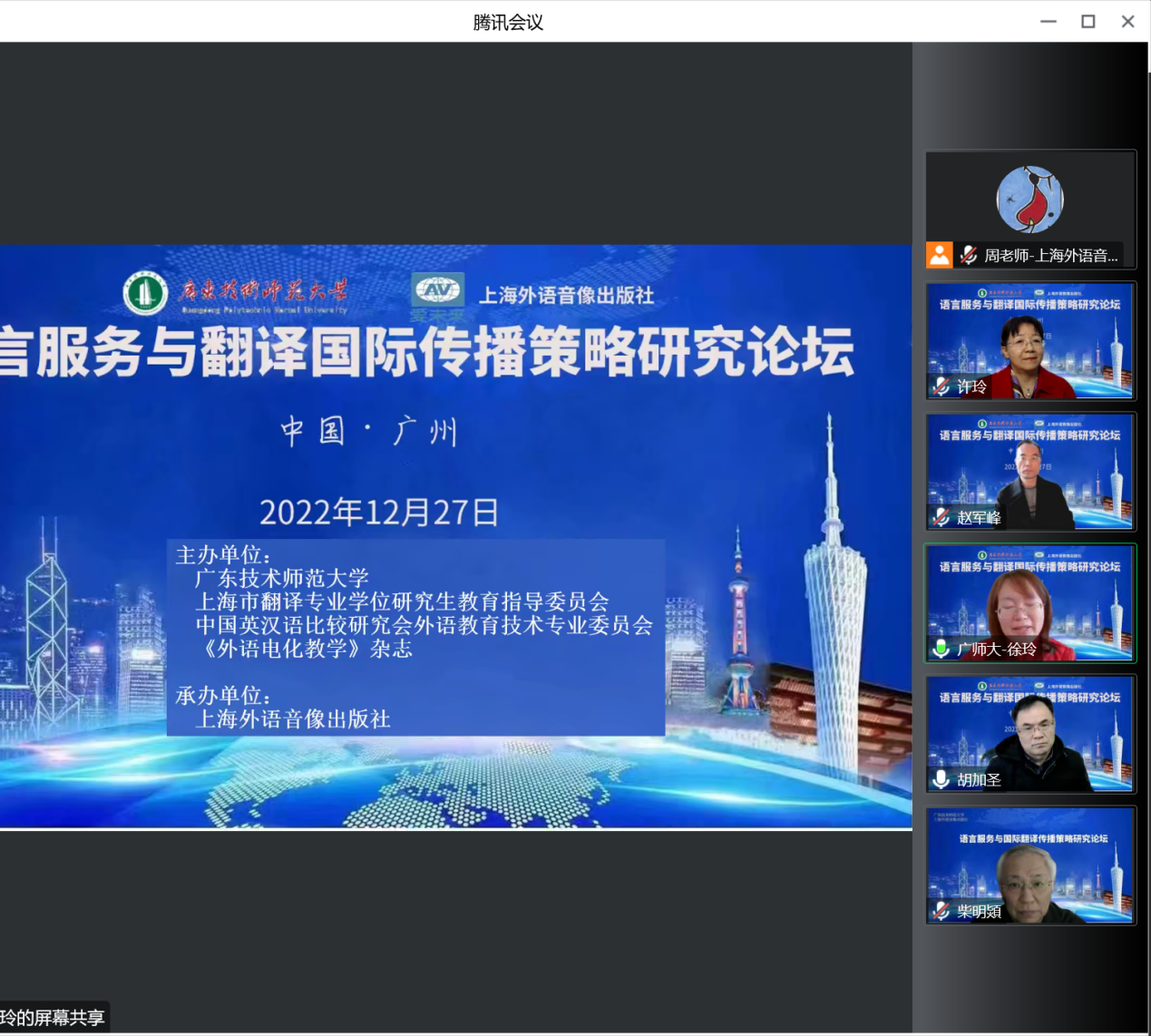Click the orange host icon beside 周老师
Viewport: 1151px width, 1036px height.
click(x=940, y=255)
